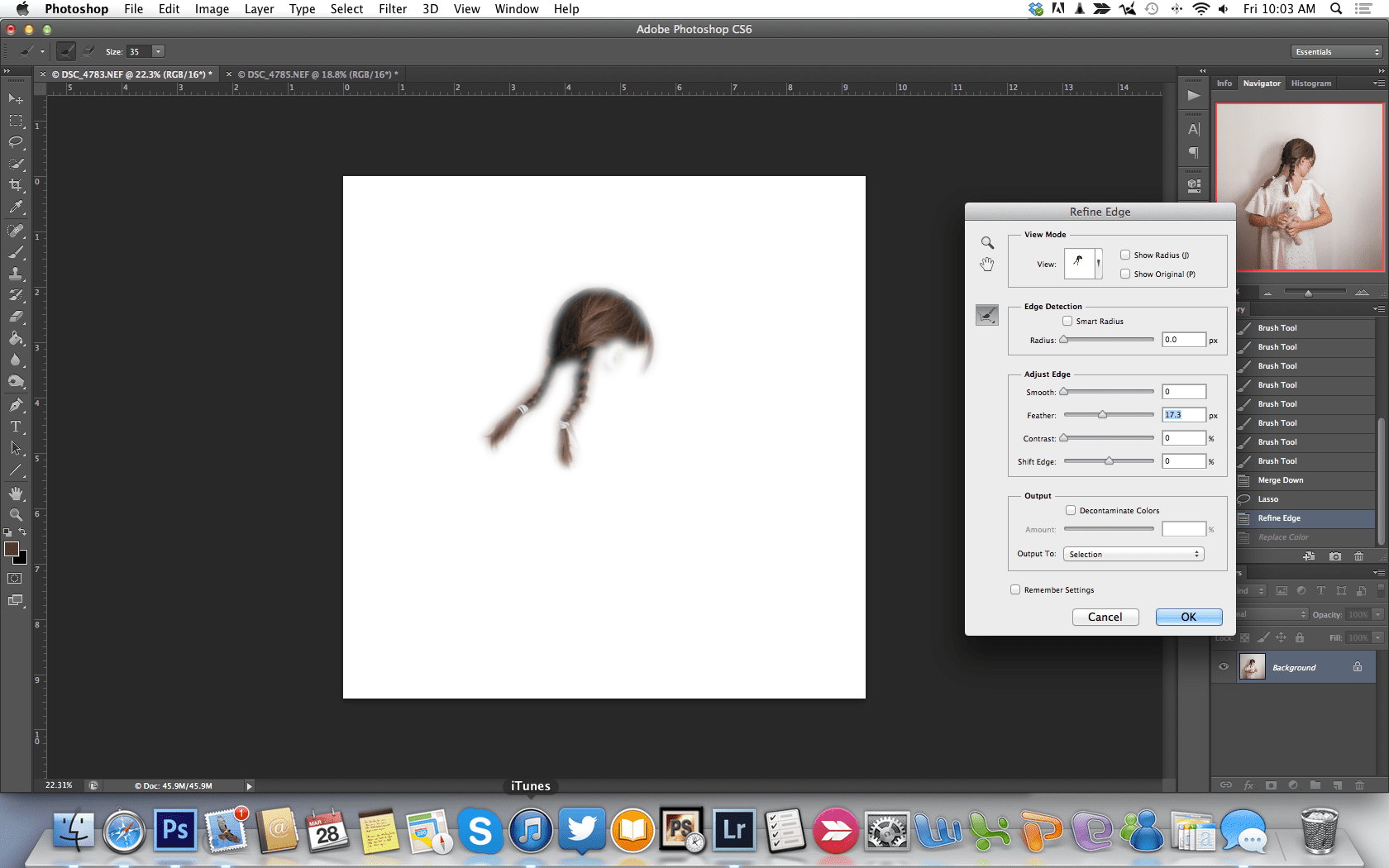This screenshot has width=1389, height=868.
Task: Click the OK button in Refine Edge
Action: pos(1188,617)
